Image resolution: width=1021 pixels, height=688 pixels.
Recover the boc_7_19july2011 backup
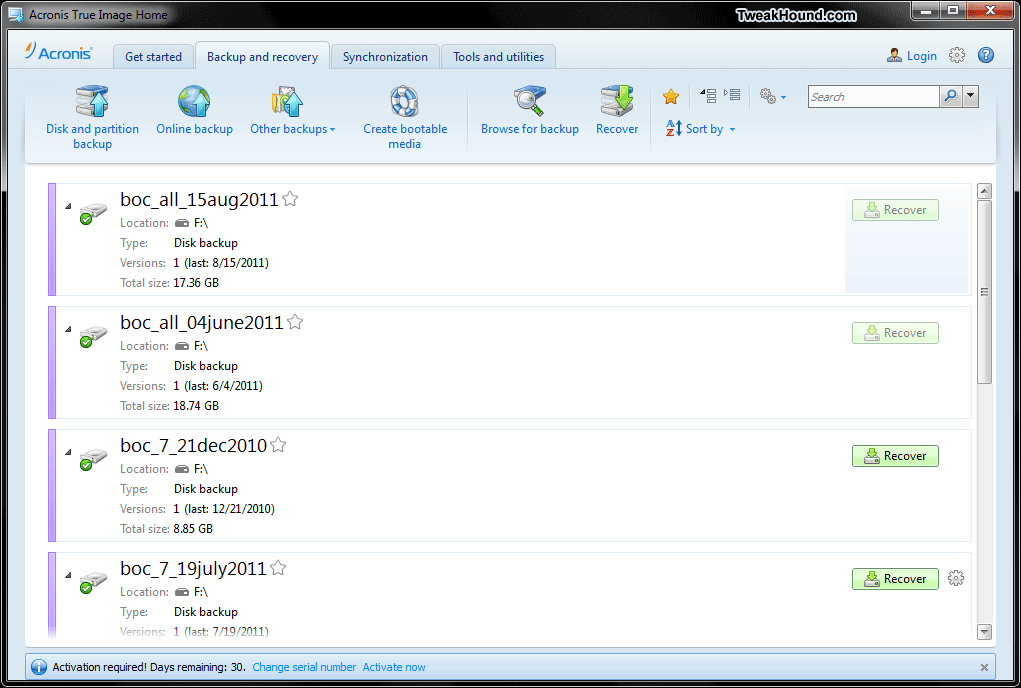(895, 579)
